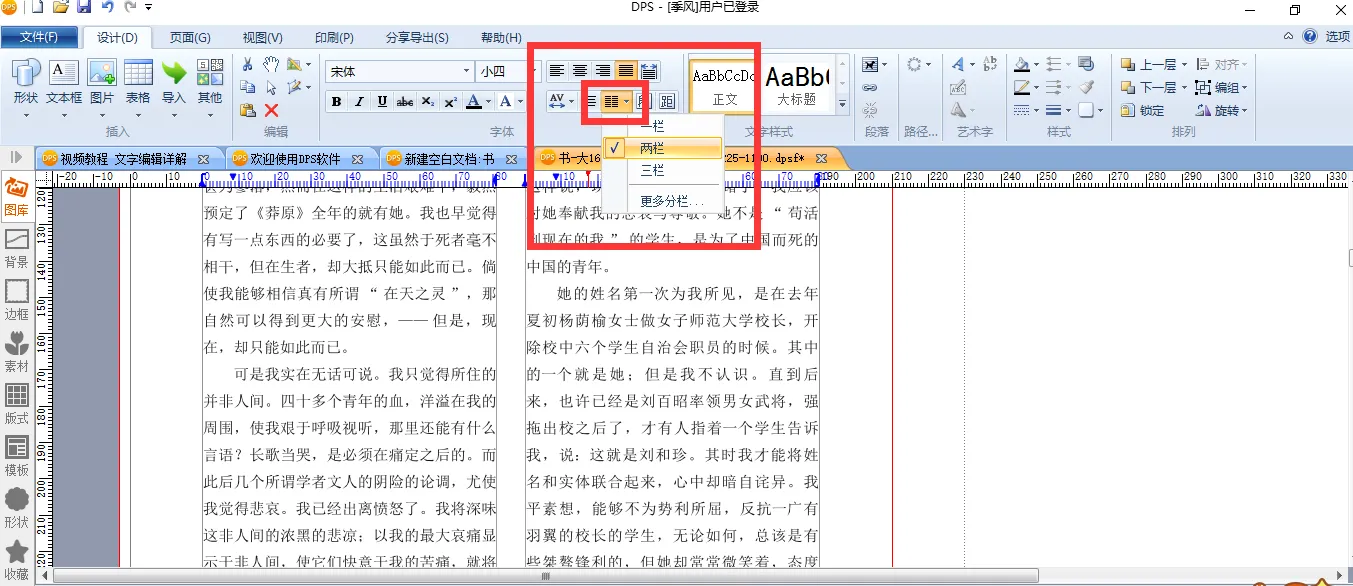Screen dimensions: 1353x586
Task: Toggle italic I formatting
Action: click(x=359, y=101)
